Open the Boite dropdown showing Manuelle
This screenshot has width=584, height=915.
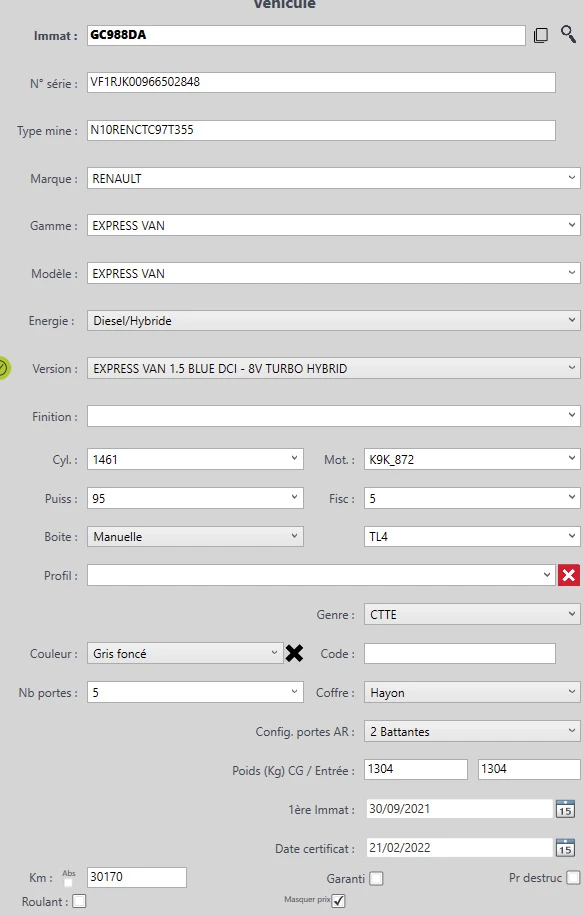(195, 536)
